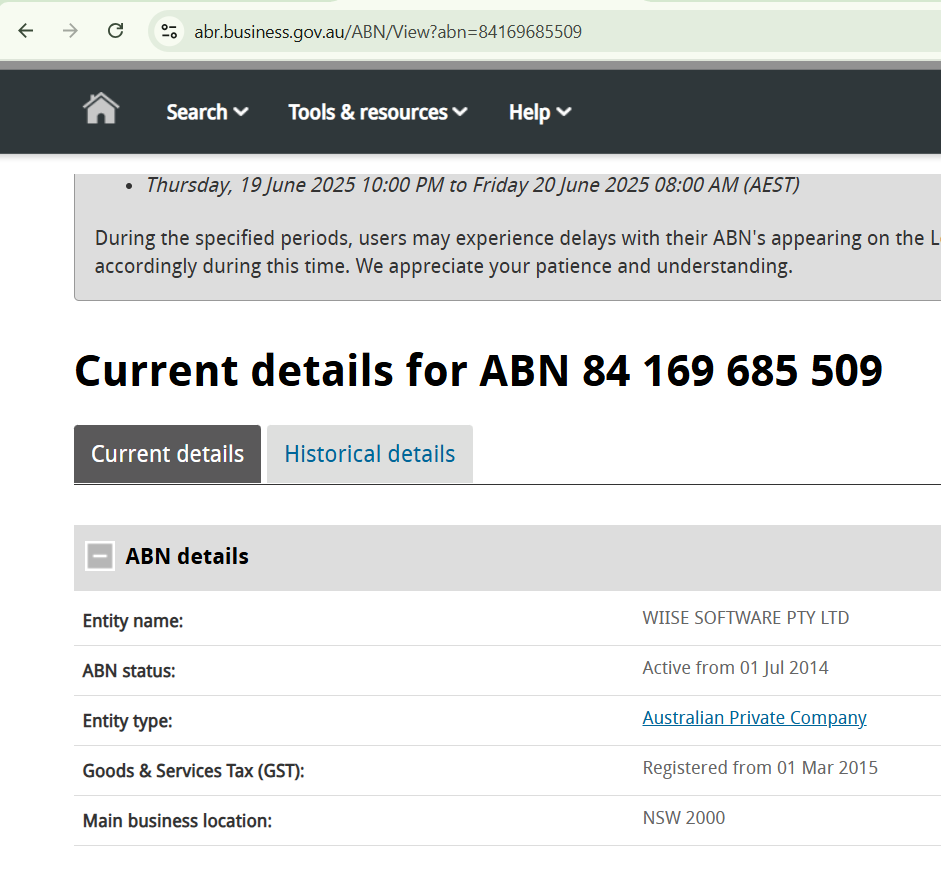
Task: Toggle the ABN details section header
Action: tap(185, 555)
